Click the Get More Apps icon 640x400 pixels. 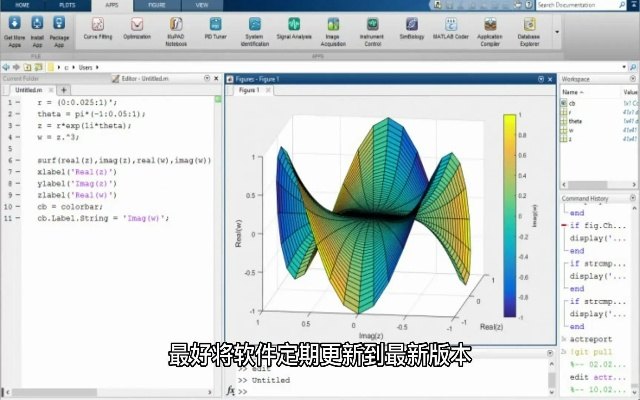coord(14,28)
